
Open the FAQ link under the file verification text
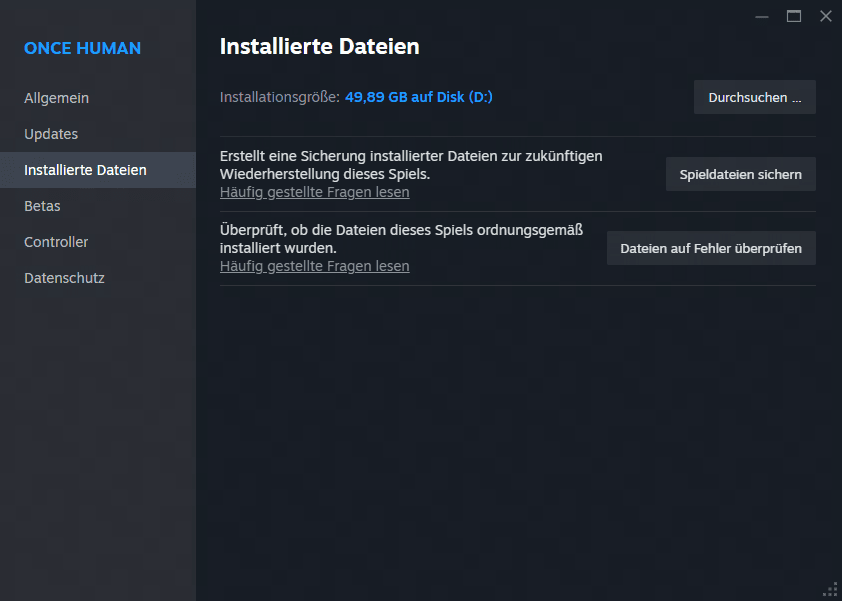[x=315, y=266]
